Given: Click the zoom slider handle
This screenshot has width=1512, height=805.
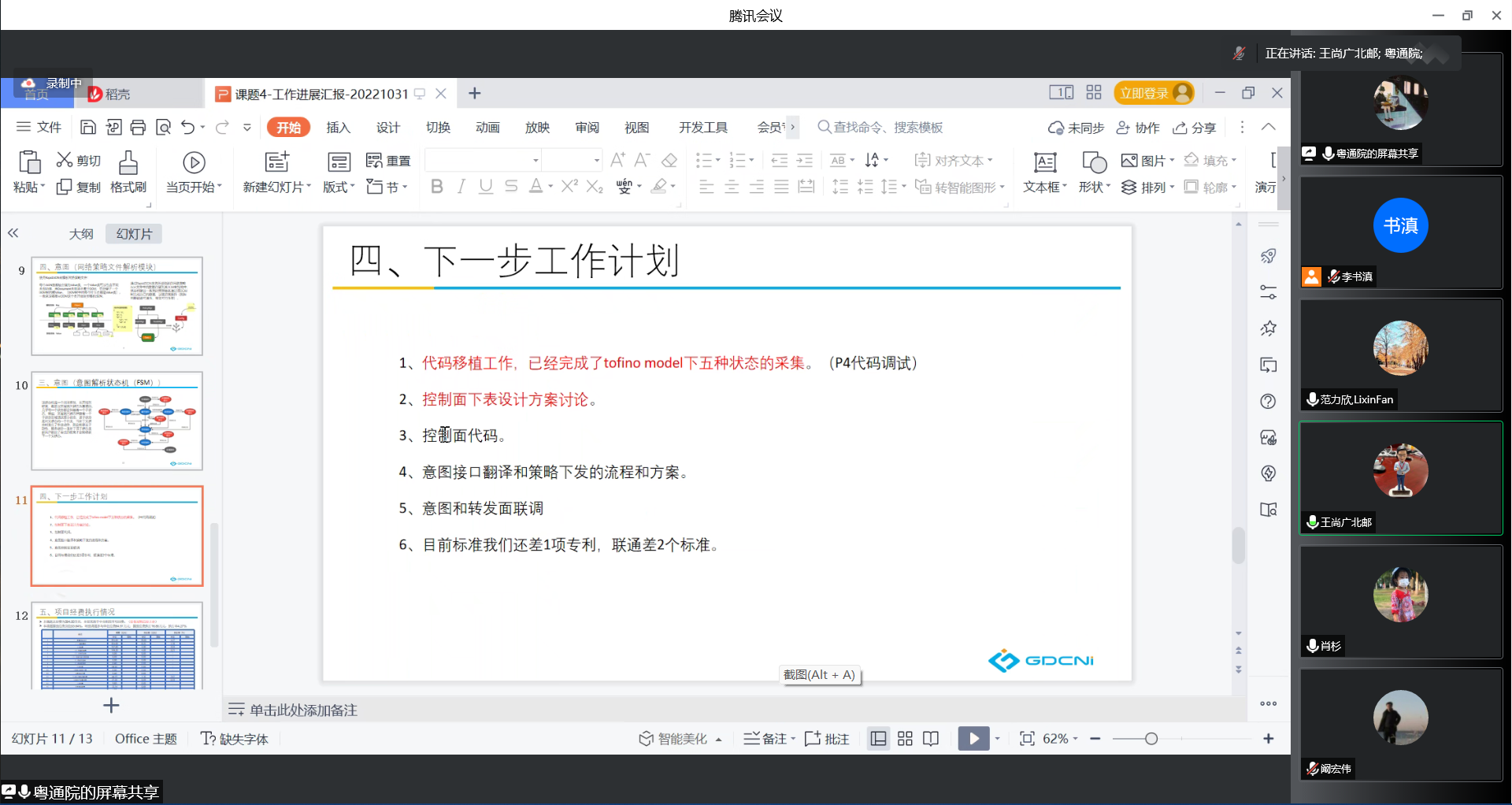Looking at the screenshot, I should click(x=1151, y=738).
